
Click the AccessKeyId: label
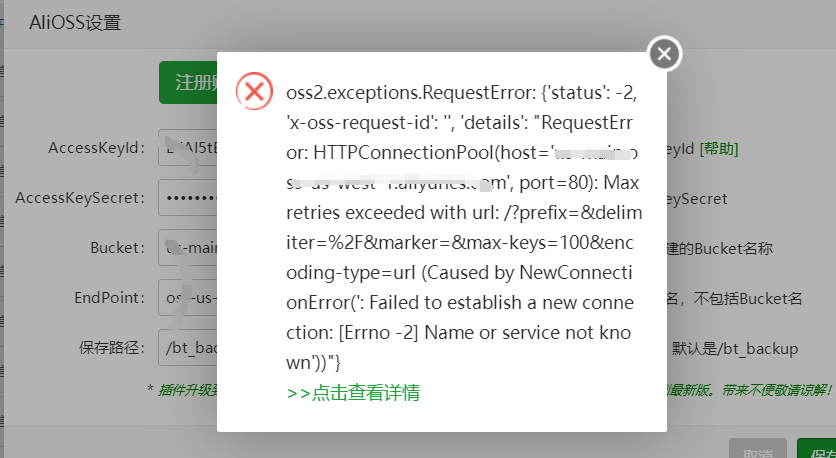pos(97,148)
